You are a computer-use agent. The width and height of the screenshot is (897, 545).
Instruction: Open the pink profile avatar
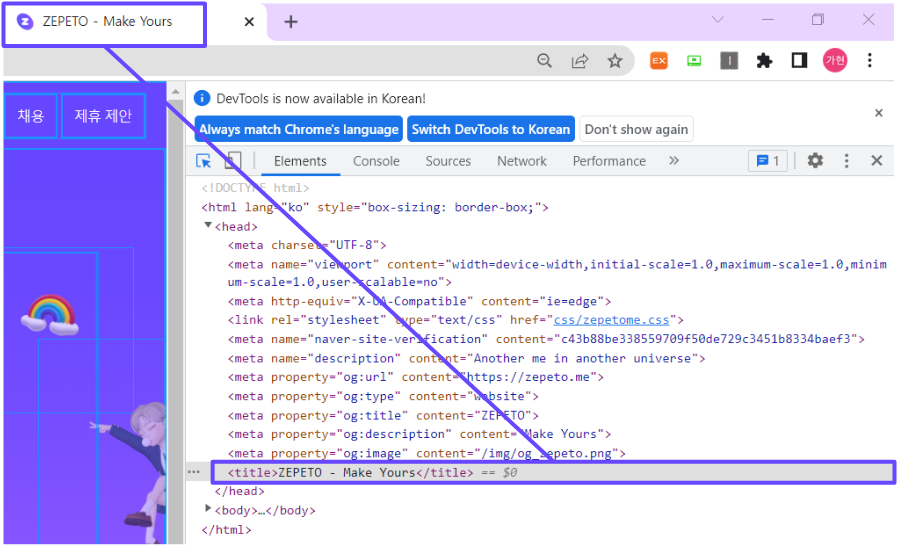[835, 60]
